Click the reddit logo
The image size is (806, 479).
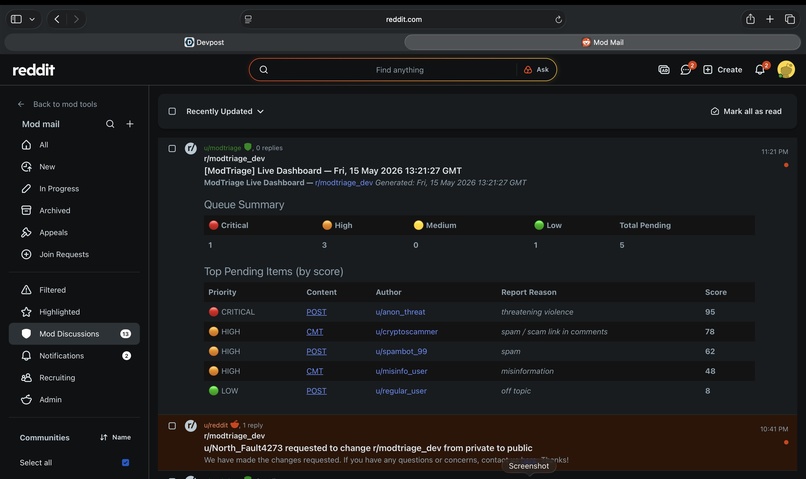coord(33,70)
